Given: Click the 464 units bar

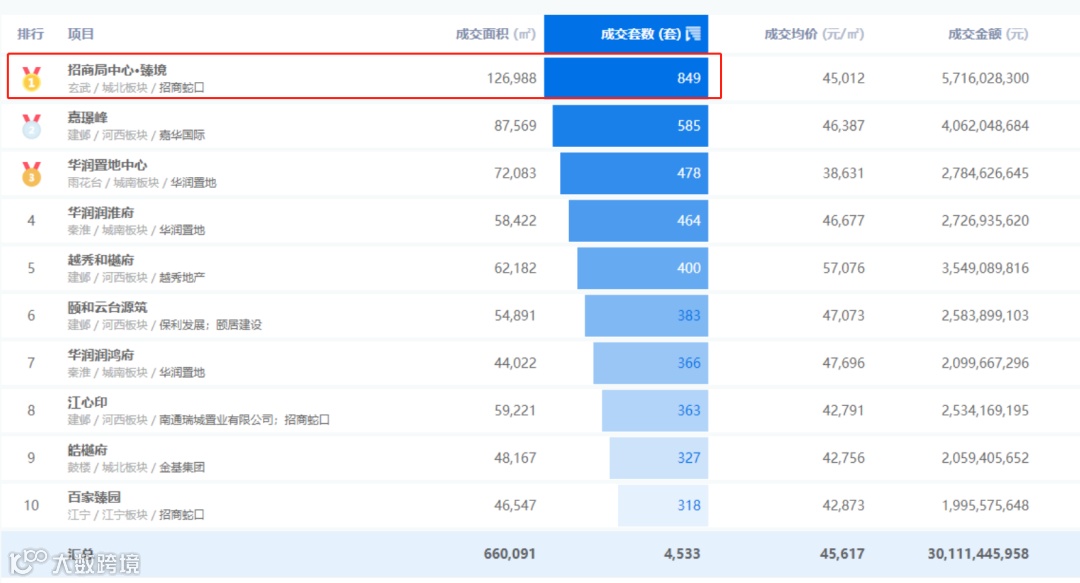Looking at the screenshot, I should click(638, 221).
